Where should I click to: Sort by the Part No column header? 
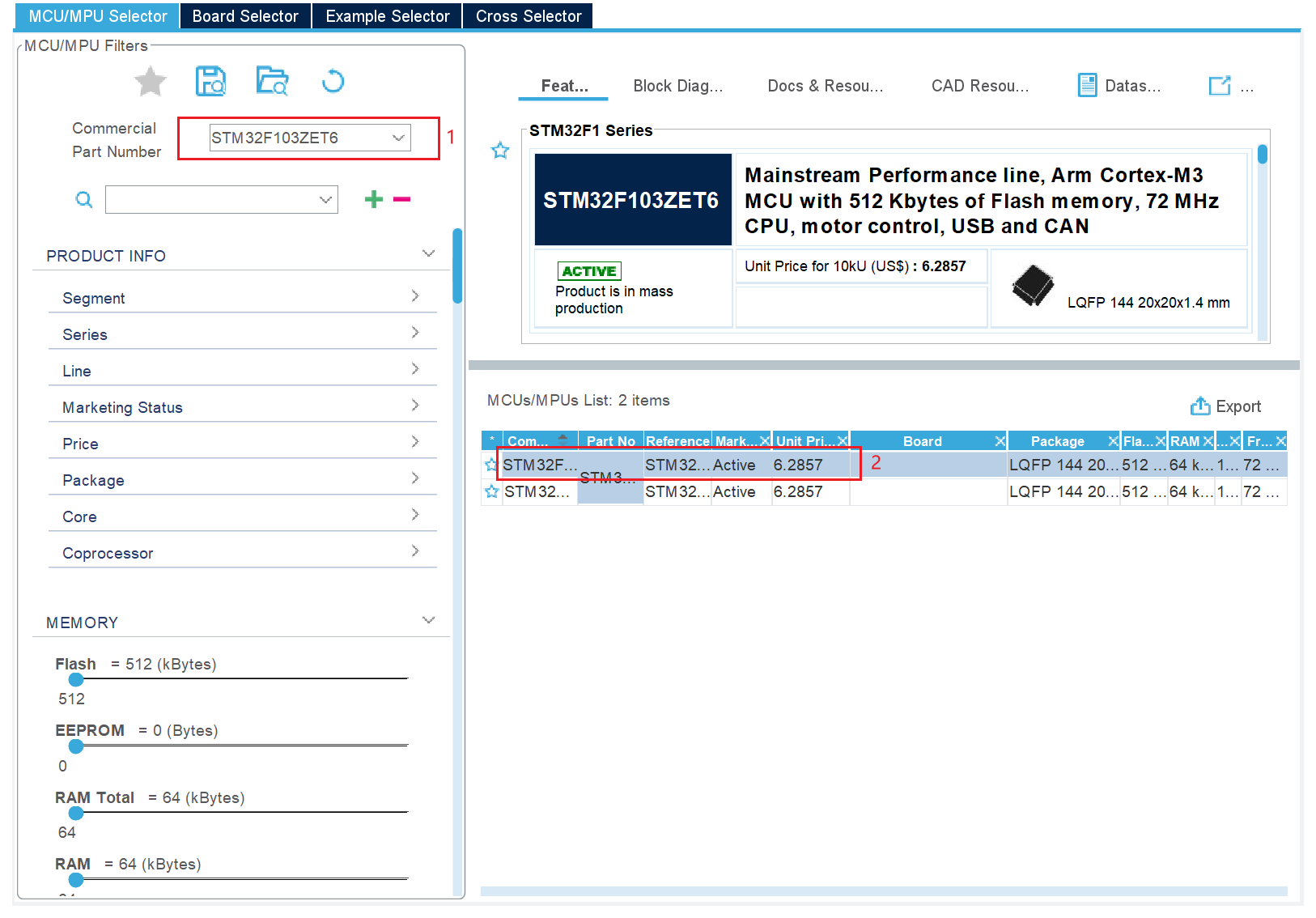point(611,441)
